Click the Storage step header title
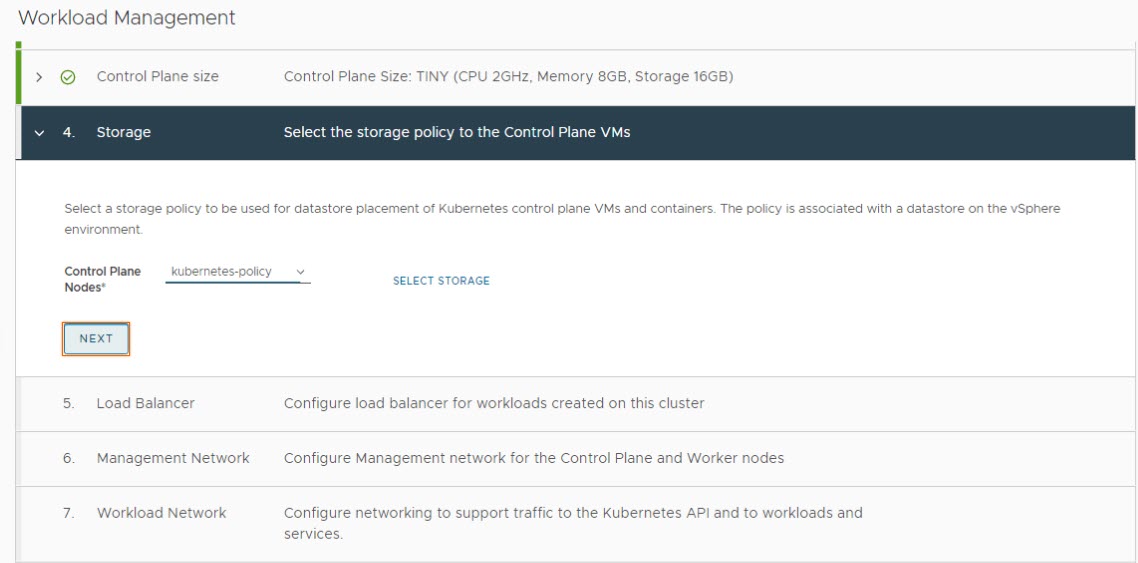Screen dimensions: 1138x563 (x=123, y=132)
